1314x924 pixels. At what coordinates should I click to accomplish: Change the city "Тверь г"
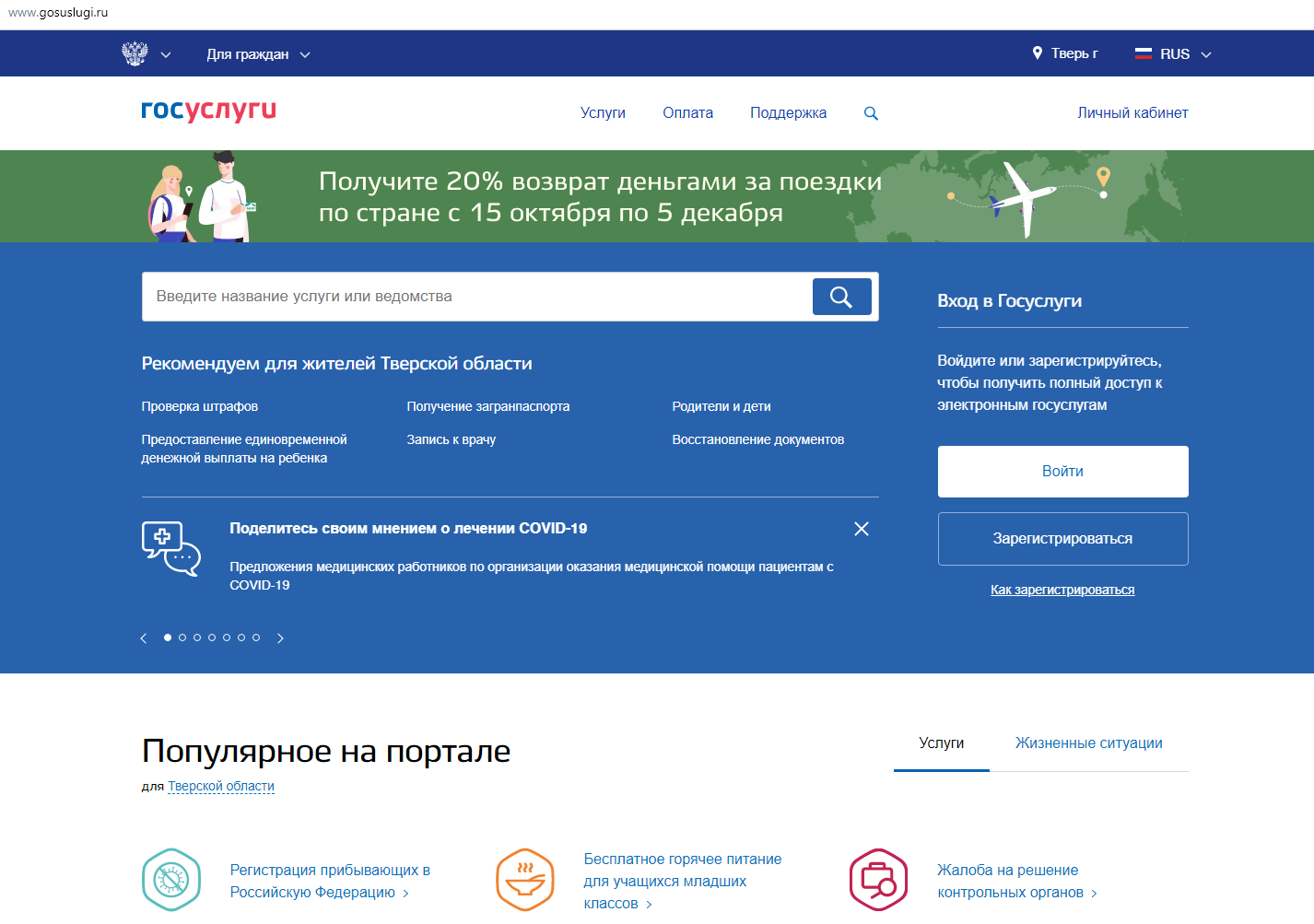[x=1074, y=53]
